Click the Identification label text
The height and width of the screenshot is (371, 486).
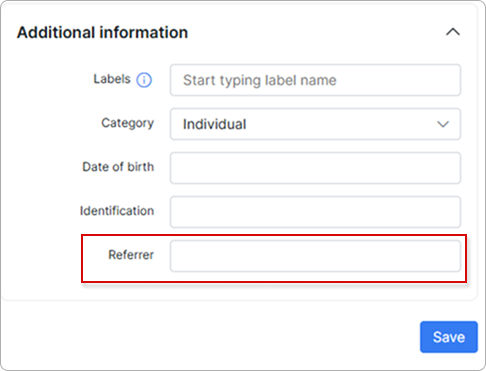[117, 211]
